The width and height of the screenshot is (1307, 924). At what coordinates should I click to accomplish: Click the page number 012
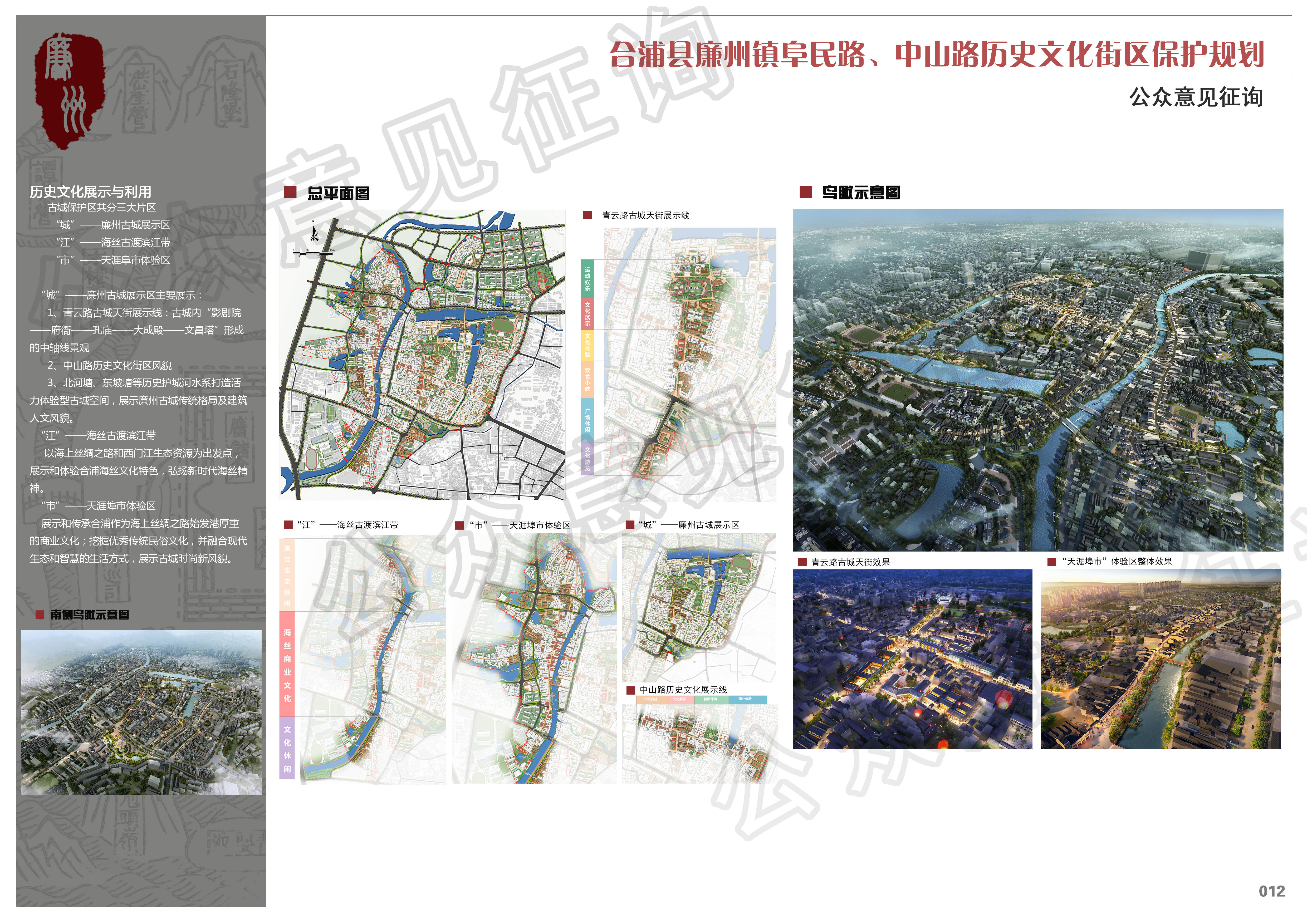[1272, 891]
